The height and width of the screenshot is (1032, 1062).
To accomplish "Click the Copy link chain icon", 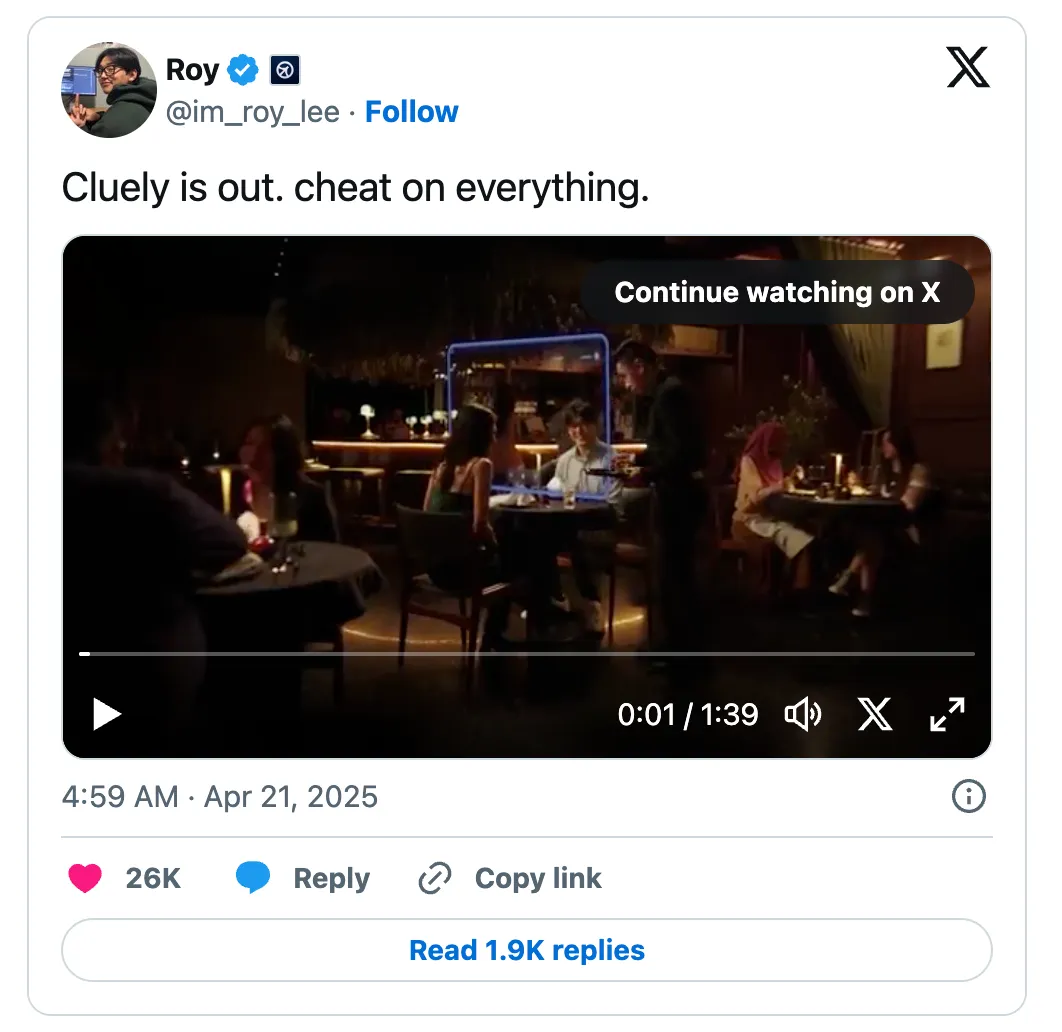I will [x=435, y=878].
